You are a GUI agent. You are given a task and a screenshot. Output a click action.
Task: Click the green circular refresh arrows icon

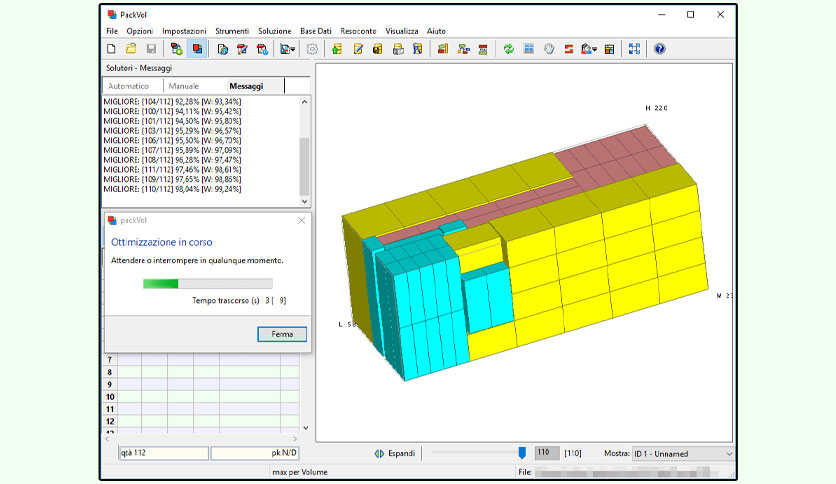click(x=509, y=49)
